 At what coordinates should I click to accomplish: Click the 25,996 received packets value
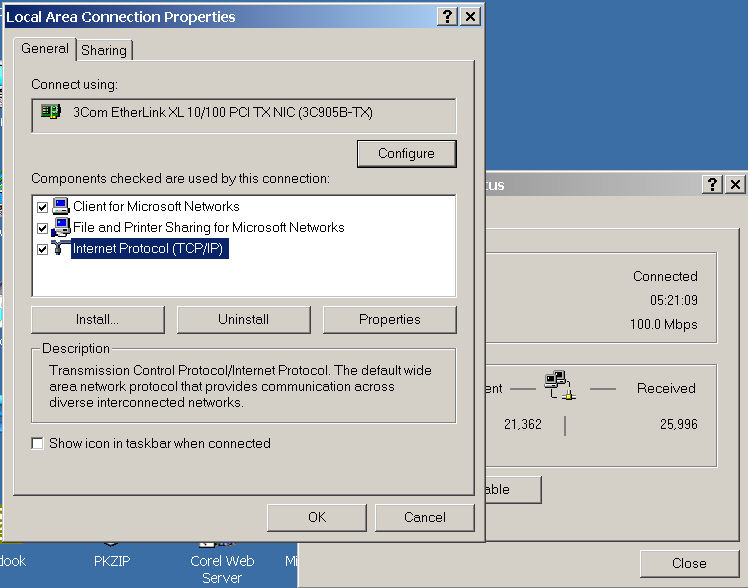coord(678,424)
